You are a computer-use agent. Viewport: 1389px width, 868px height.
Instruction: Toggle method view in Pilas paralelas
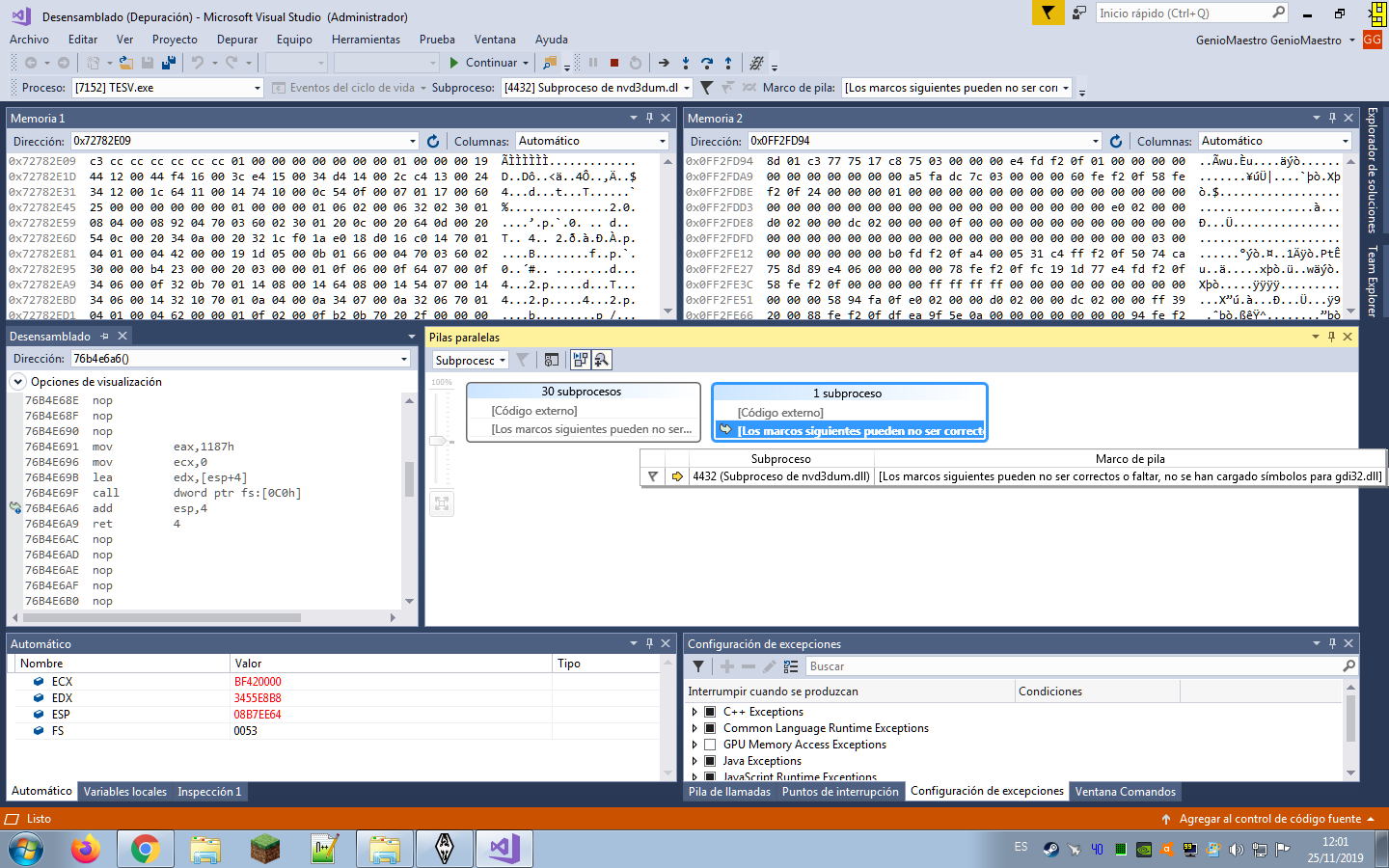552,360
